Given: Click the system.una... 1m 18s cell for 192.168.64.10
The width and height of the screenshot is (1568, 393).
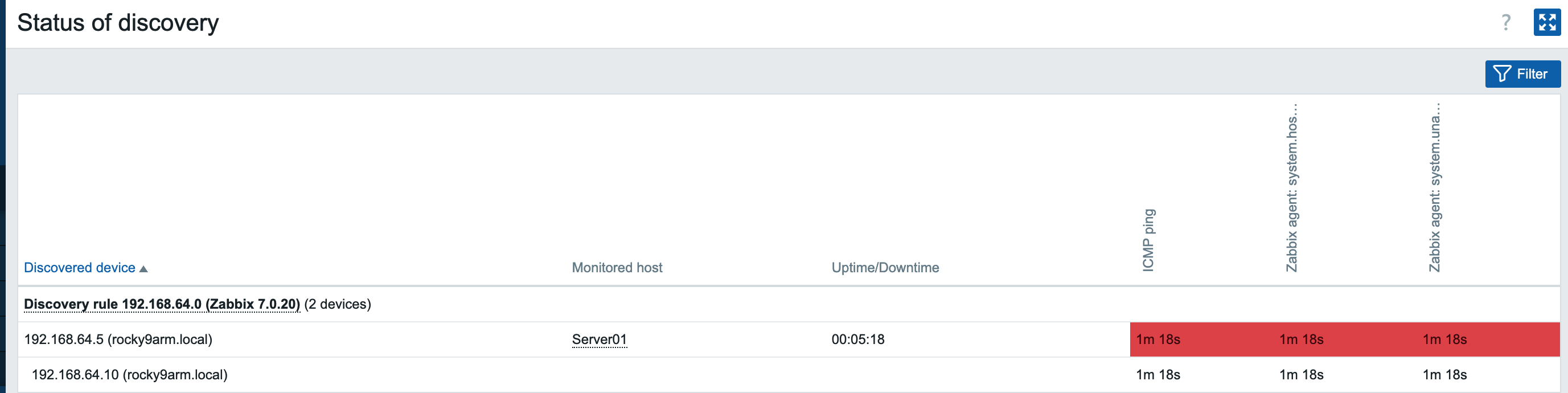Looking at the screenshot, I should 1444,375.
